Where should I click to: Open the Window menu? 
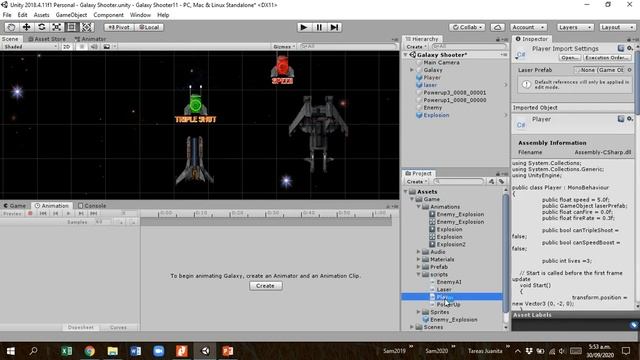(140, 15)
